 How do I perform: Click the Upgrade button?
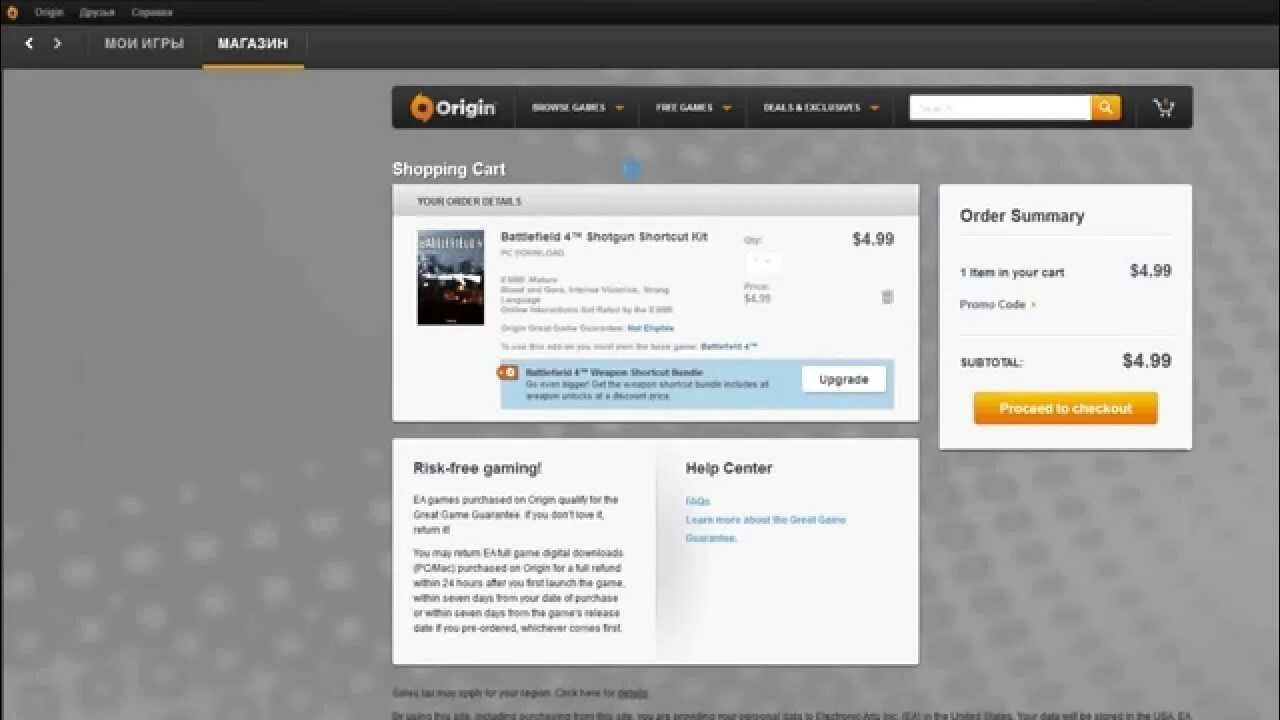click(x=843, y=379)
